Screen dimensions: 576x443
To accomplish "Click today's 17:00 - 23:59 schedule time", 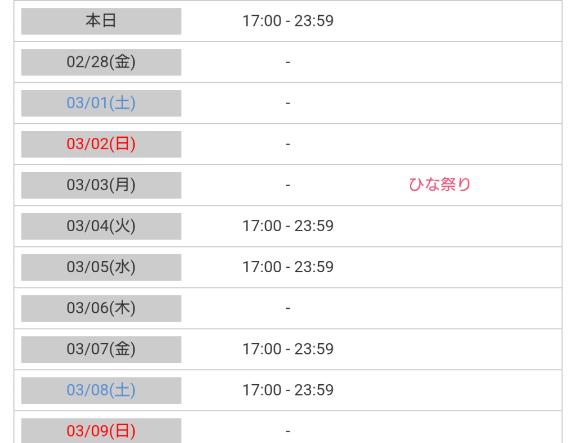I will pyautogui.click(x=288, y=21).
